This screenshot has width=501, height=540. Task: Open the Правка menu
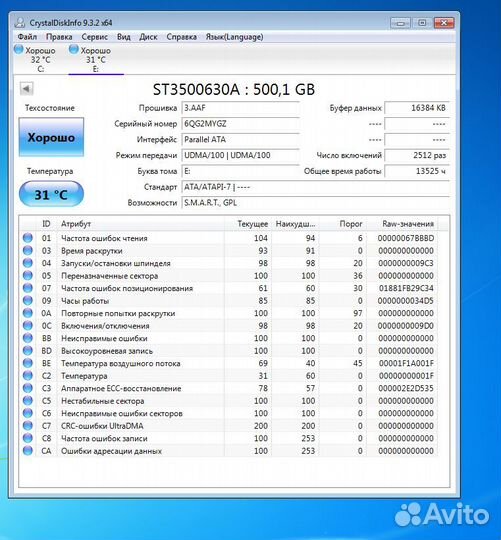pyautogui.click(x=59, y=37)
